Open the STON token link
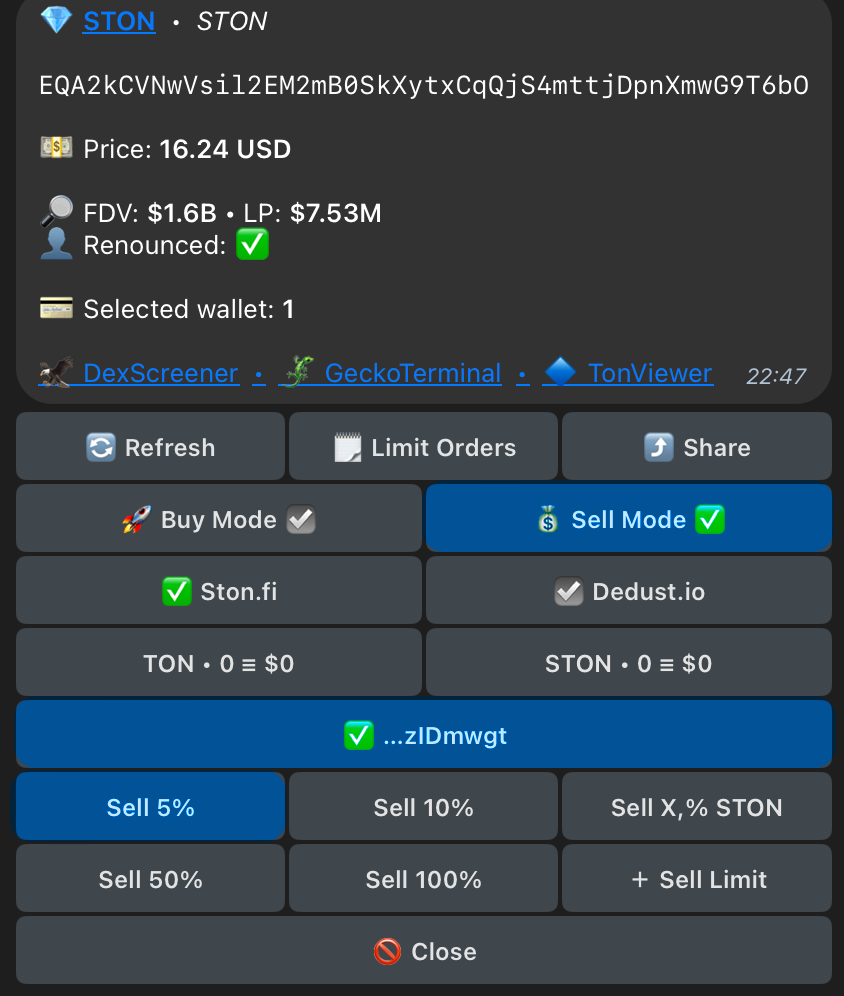This screenshot has height=996, width=844. 119,22
